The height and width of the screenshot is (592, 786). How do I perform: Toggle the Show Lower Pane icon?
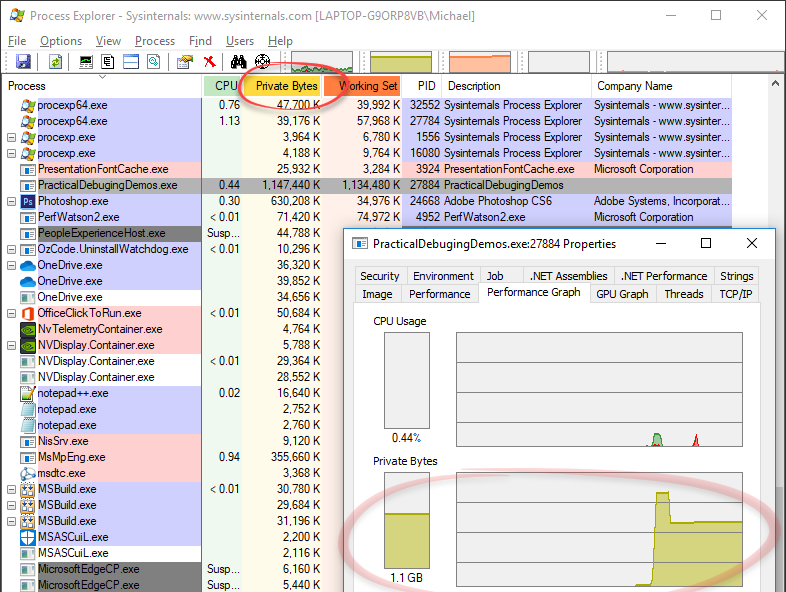click(131, 62)
